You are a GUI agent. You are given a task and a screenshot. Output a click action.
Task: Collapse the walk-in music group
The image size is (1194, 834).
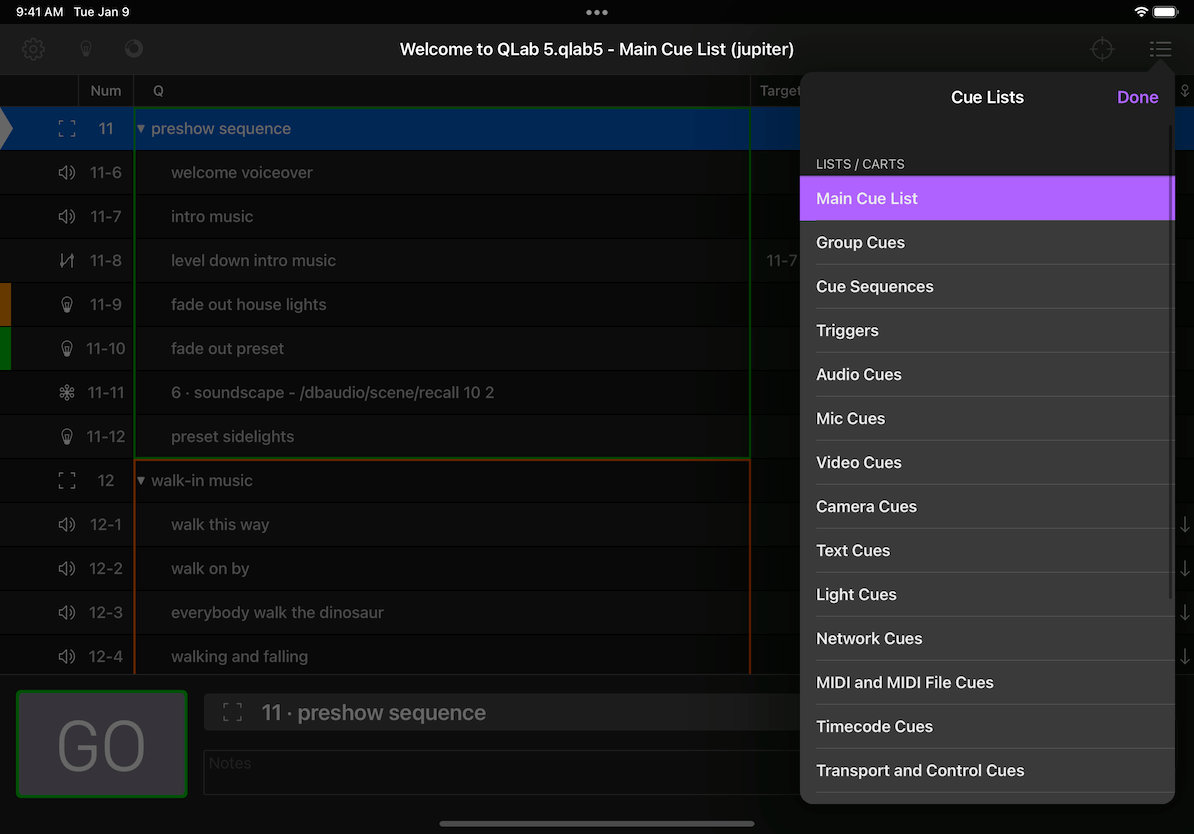pos(140,480)
